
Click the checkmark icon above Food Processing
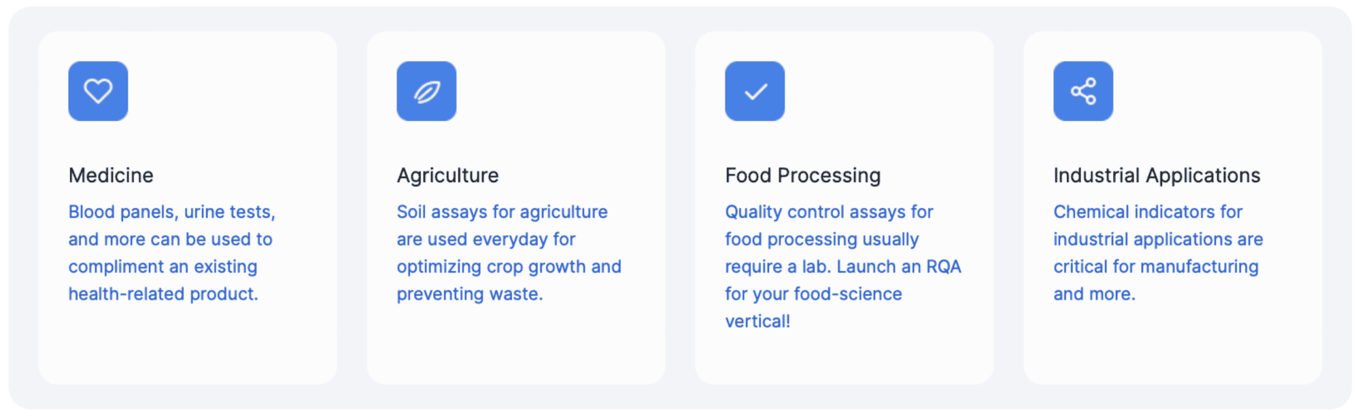[x=755, y=91]
